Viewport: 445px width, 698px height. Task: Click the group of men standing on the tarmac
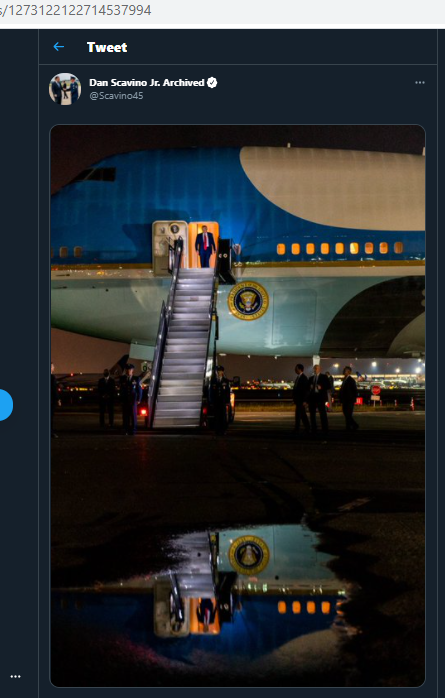(x=325, y=398)
